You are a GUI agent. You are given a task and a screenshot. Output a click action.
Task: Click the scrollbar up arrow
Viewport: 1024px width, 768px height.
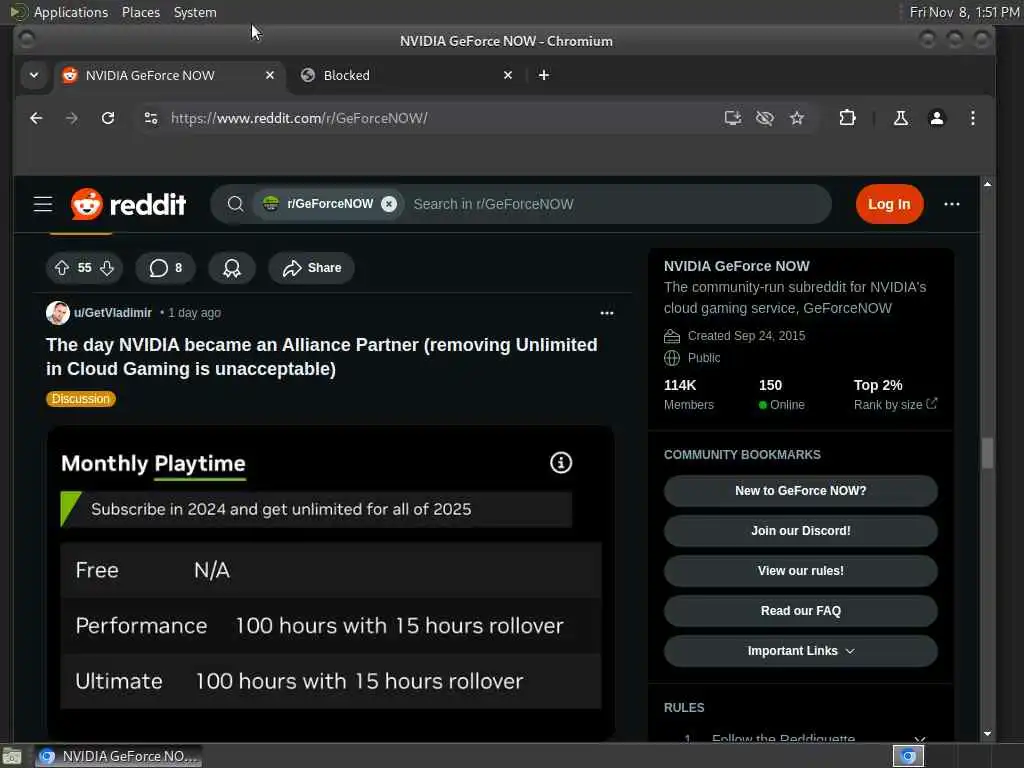(987, 185)
